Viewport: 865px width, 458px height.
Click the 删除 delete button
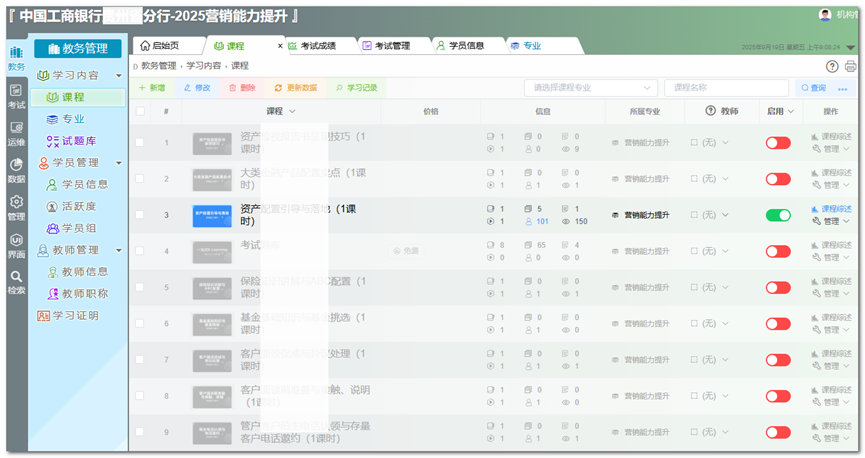pos(242,88)
